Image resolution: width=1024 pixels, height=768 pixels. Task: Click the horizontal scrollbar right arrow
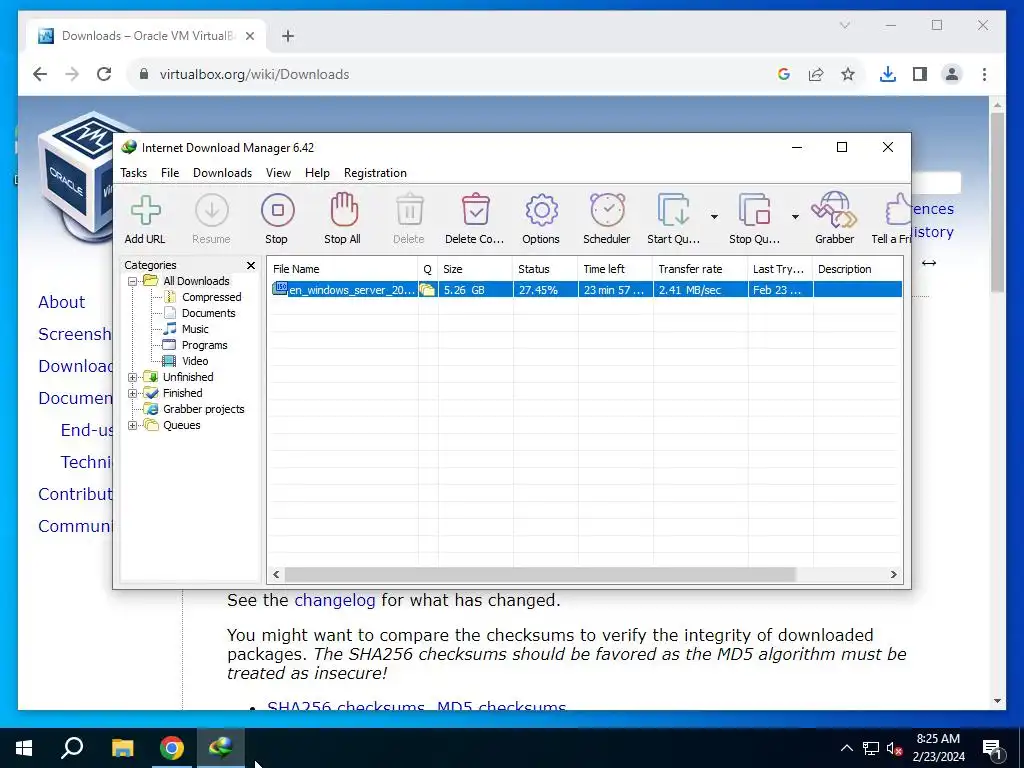point(894,575)
